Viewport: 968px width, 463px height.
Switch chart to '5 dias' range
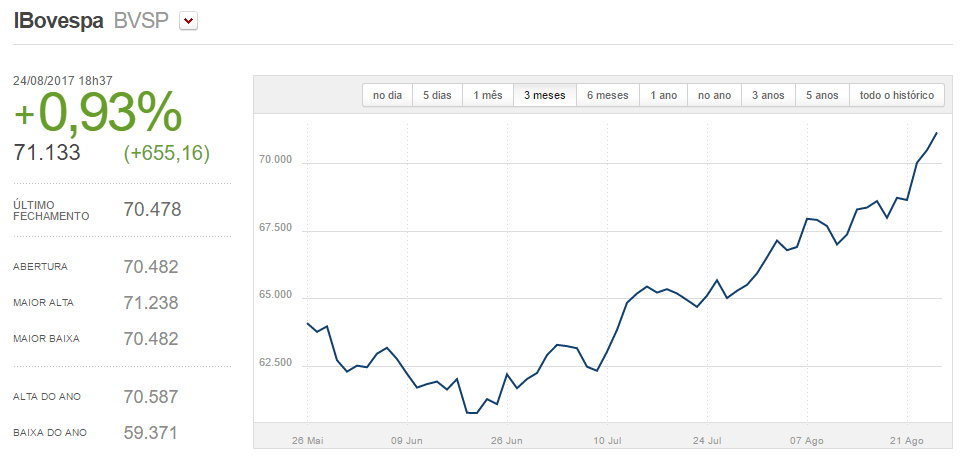click(437, 95)
